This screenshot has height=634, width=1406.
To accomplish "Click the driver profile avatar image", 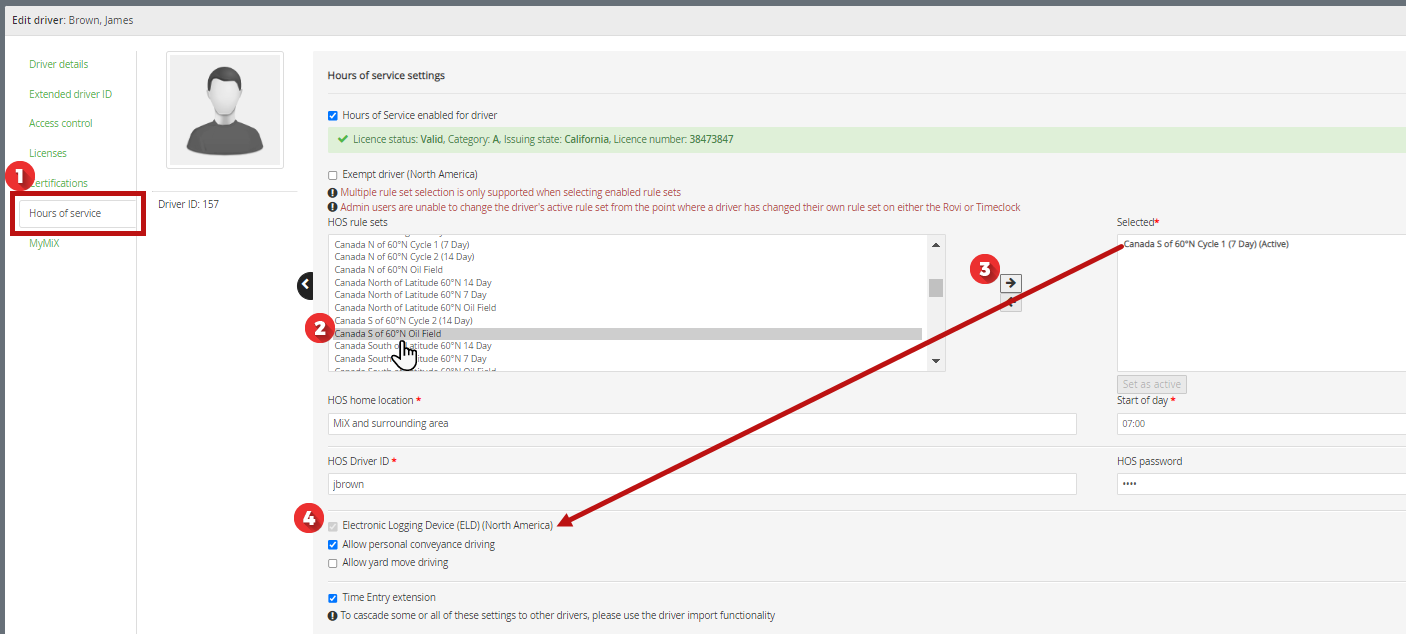I will (225, 110).
